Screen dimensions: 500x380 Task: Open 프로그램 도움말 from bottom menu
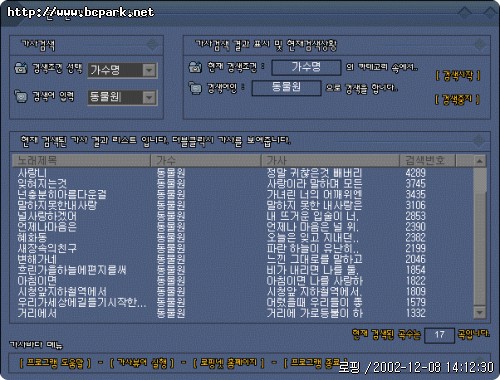click(x=55, y=363)
